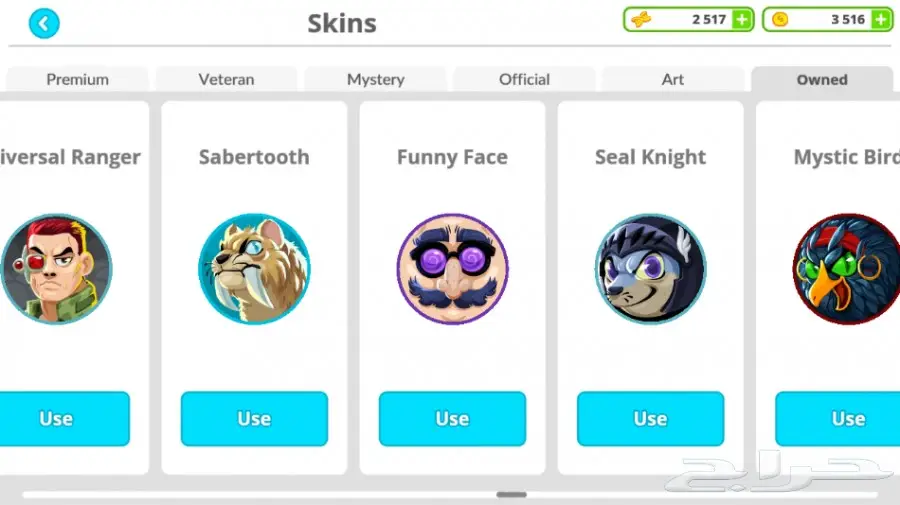Switch to the Veteran tab

(226, 79)
